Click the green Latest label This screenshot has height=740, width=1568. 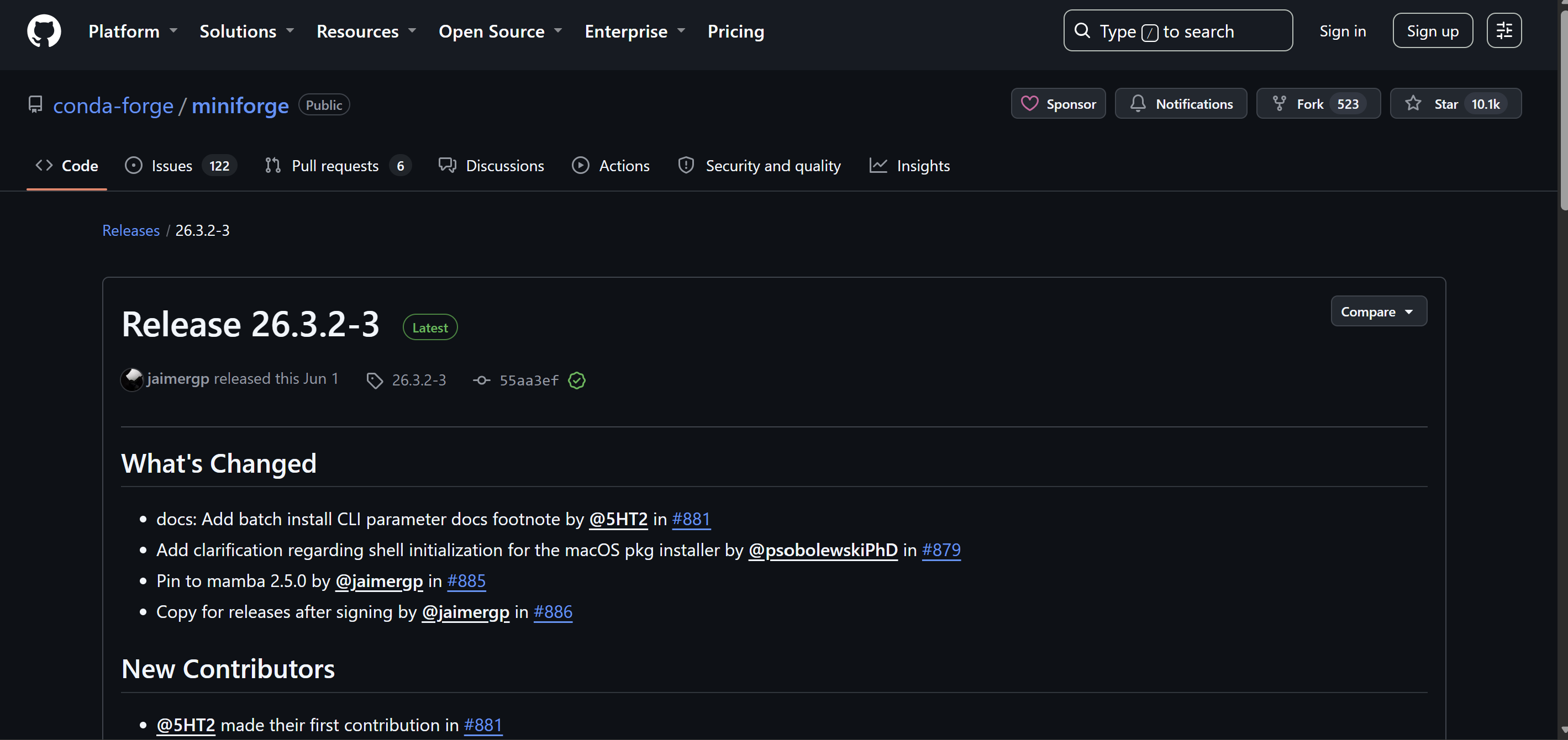(x=430, y=327)
